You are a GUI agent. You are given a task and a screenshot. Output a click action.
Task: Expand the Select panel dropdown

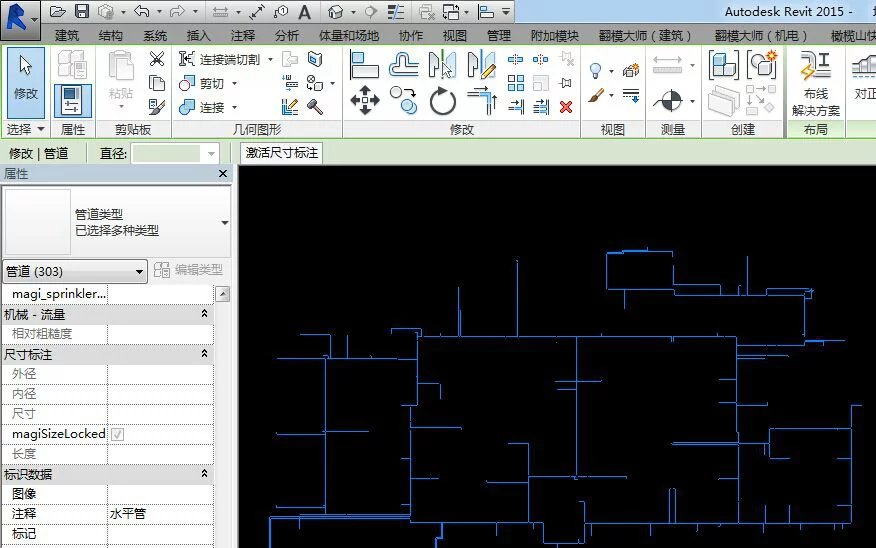tap(25, 129)
